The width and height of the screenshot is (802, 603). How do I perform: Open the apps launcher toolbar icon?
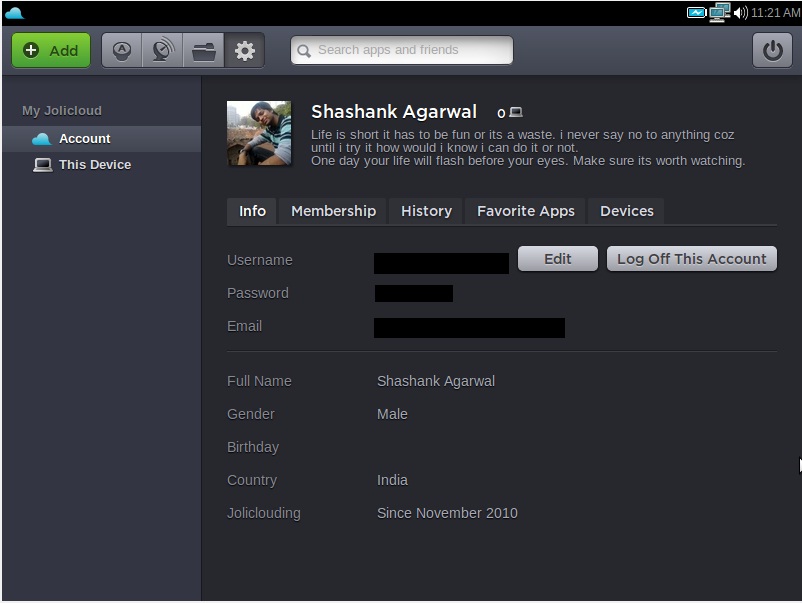point(122,51)
